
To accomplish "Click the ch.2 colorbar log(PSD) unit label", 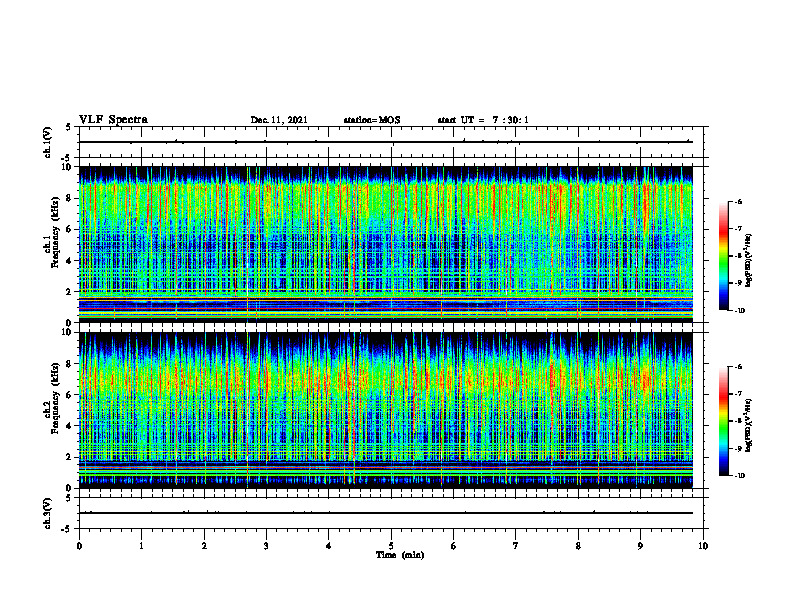I will point(749,425).
